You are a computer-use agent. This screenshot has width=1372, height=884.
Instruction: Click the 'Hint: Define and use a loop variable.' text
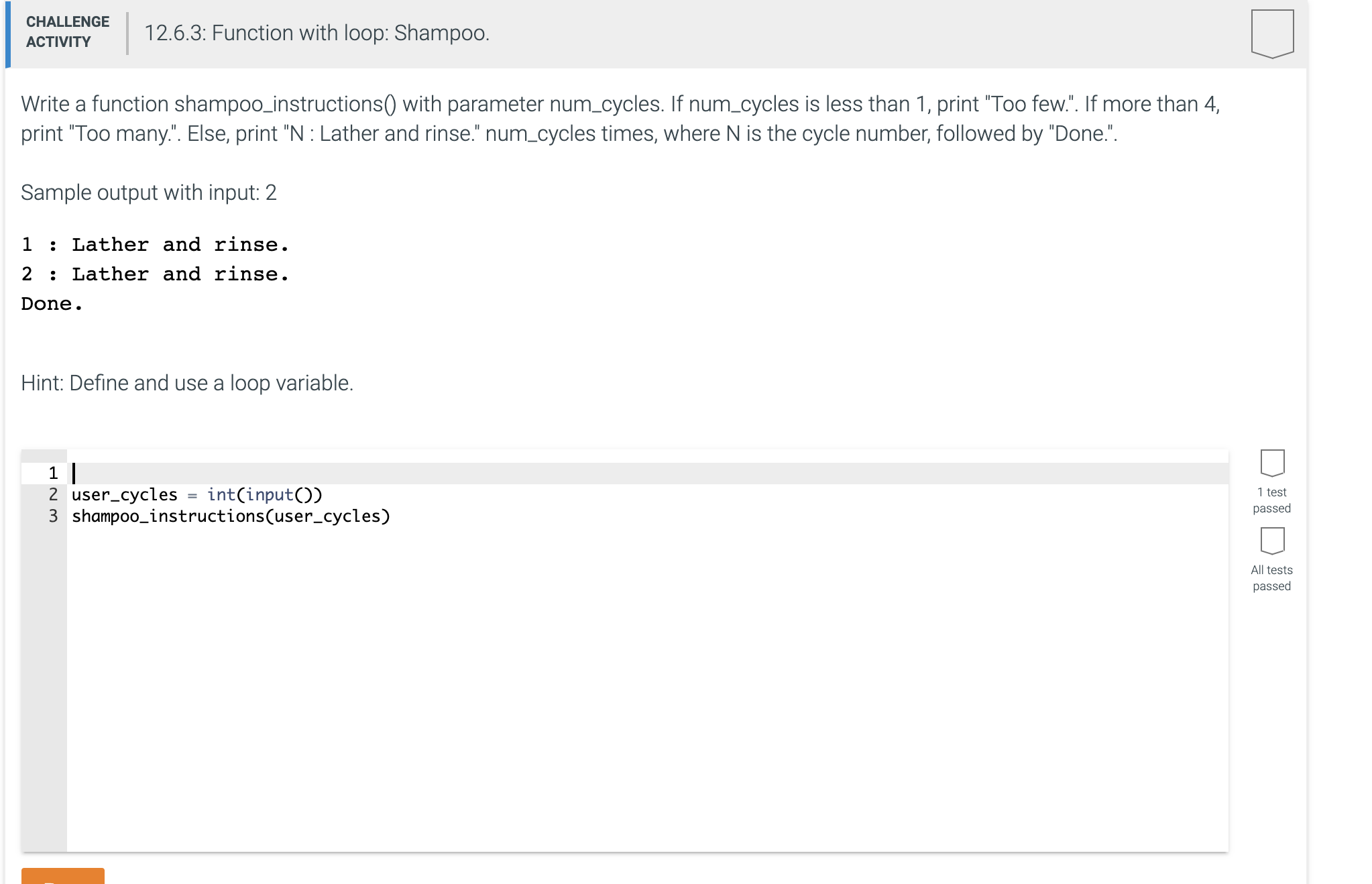point(187,383)
